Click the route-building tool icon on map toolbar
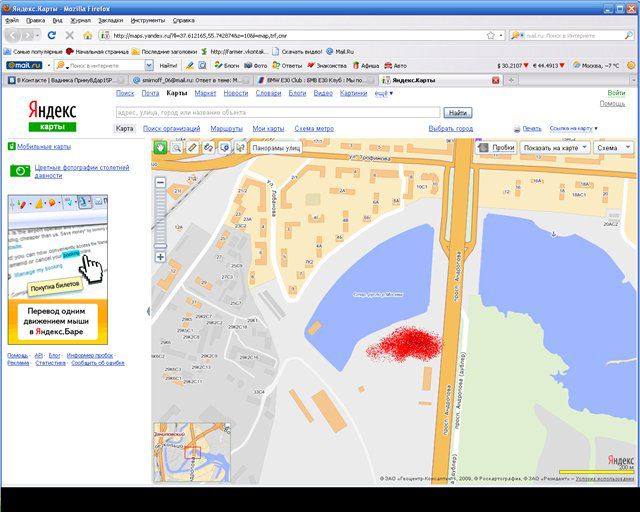The image size is (640, 512). [x=208, y=147]
